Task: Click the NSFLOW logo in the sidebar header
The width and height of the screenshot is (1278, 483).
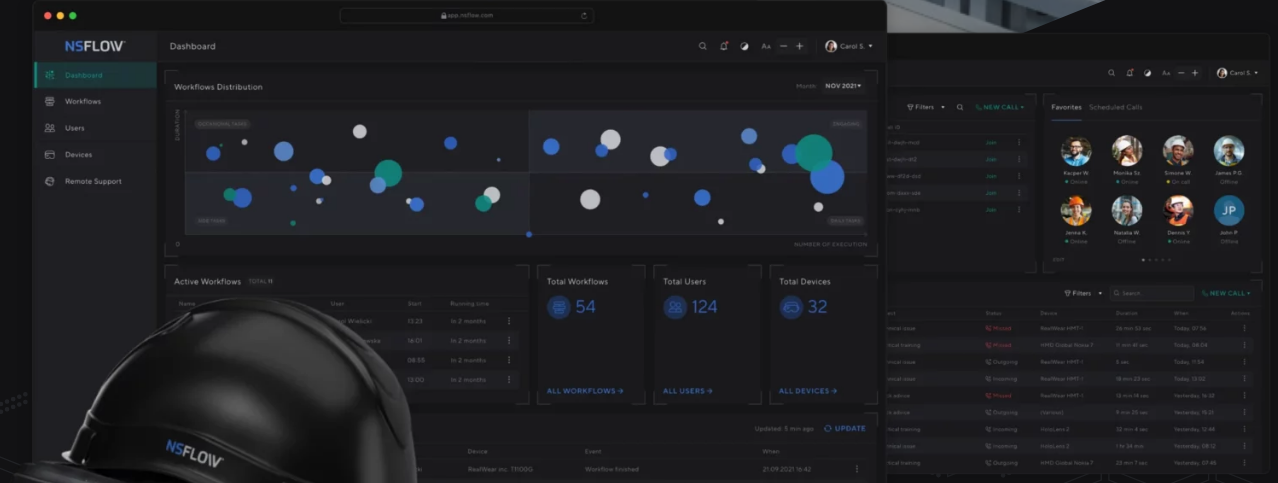Action: tap(94, 46)
